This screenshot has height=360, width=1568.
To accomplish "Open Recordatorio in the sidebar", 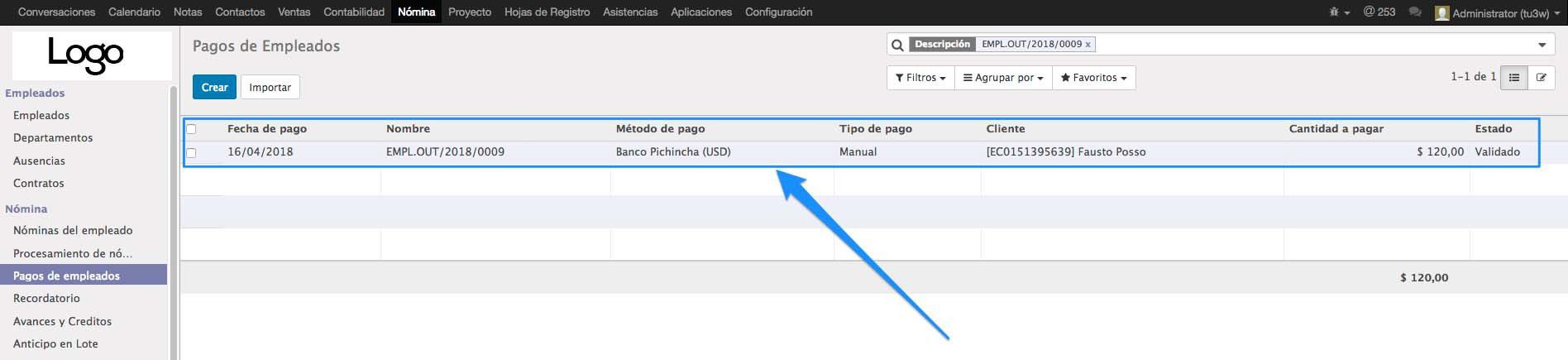I will coord(46,298).
